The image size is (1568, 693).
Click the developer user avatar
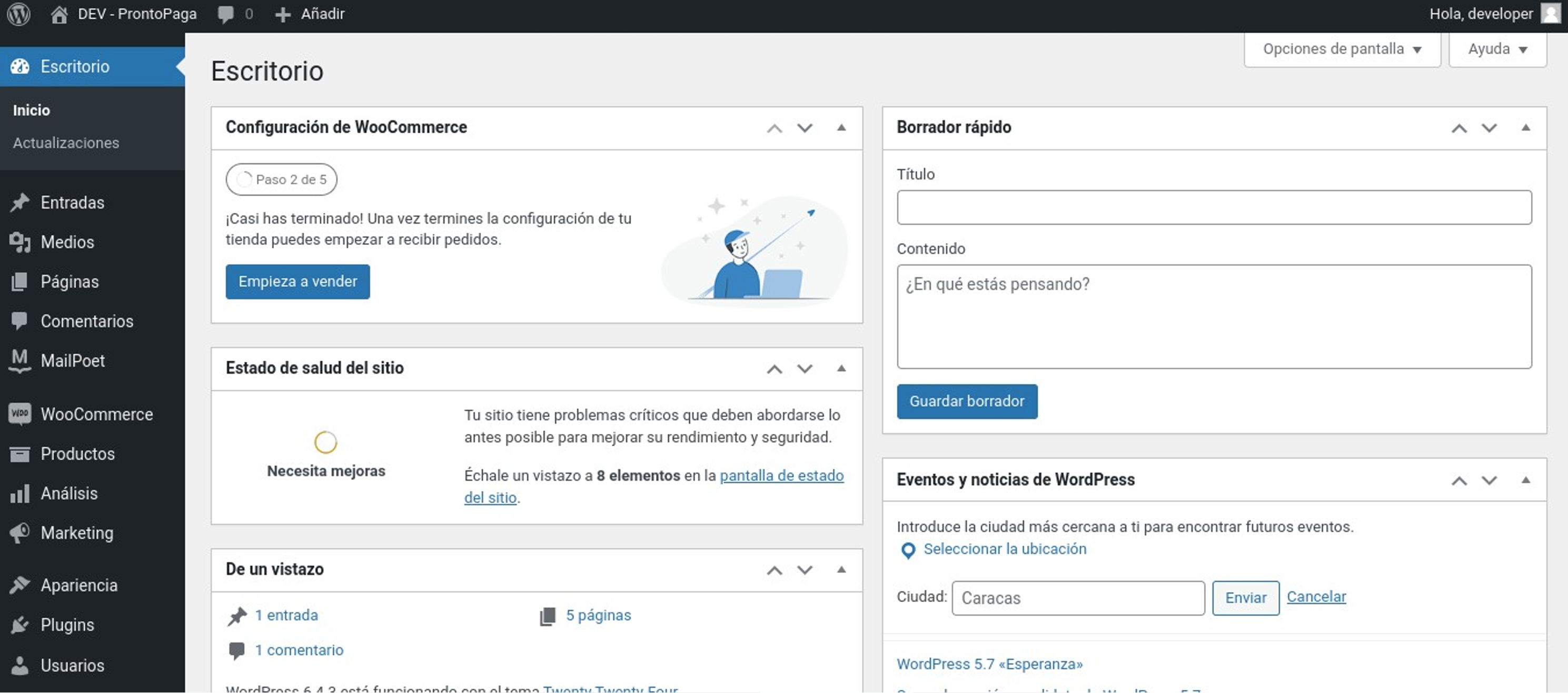[x=1550, y=13]
